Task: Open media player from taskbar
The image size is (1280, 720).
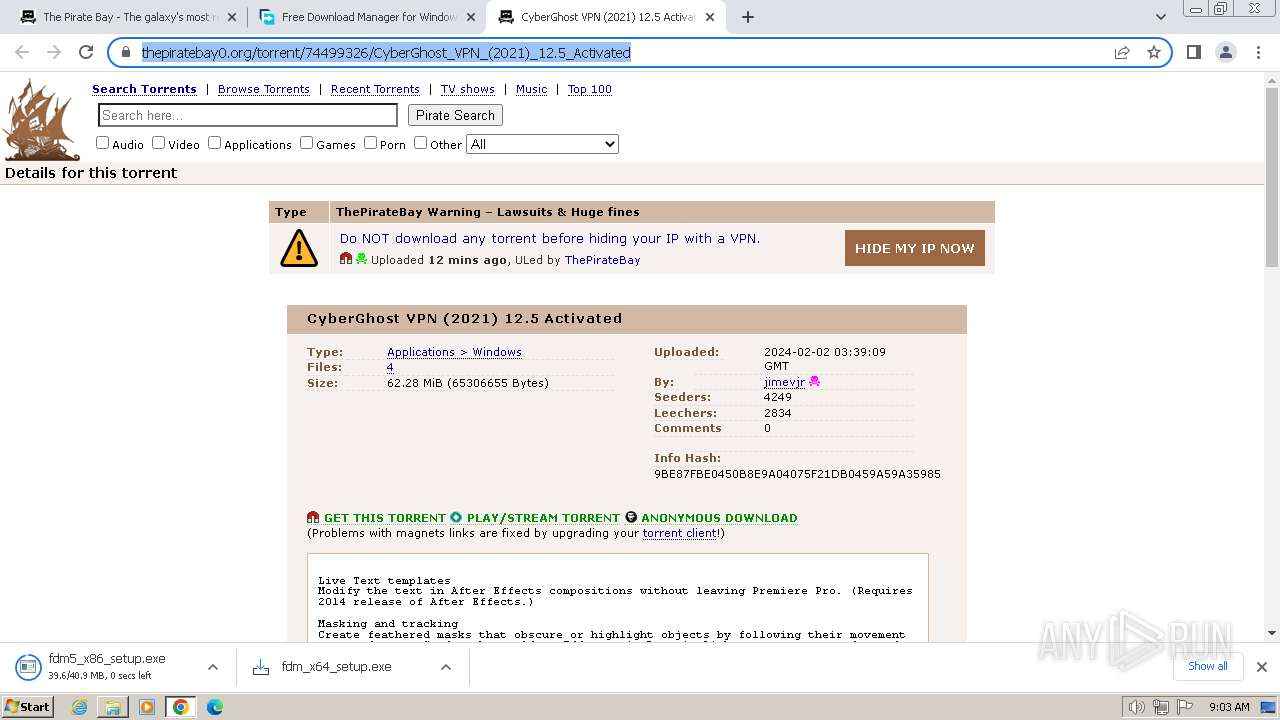Action: tap(147, 707)
